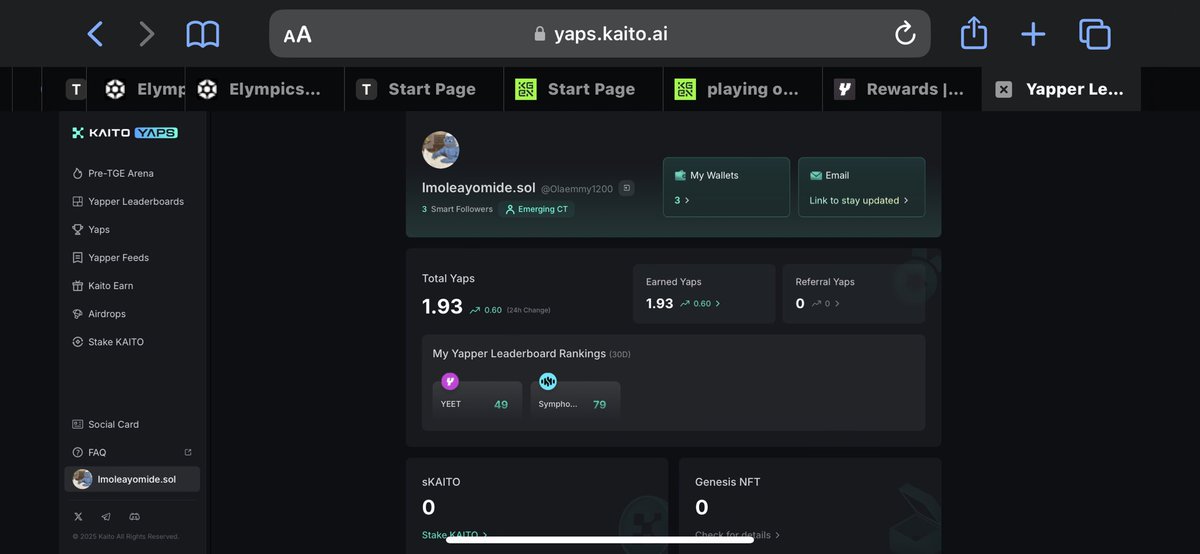Close the Yapper Le... tab with X
The width and height of the screenshot is (1200, 554).
[1004, 89]
